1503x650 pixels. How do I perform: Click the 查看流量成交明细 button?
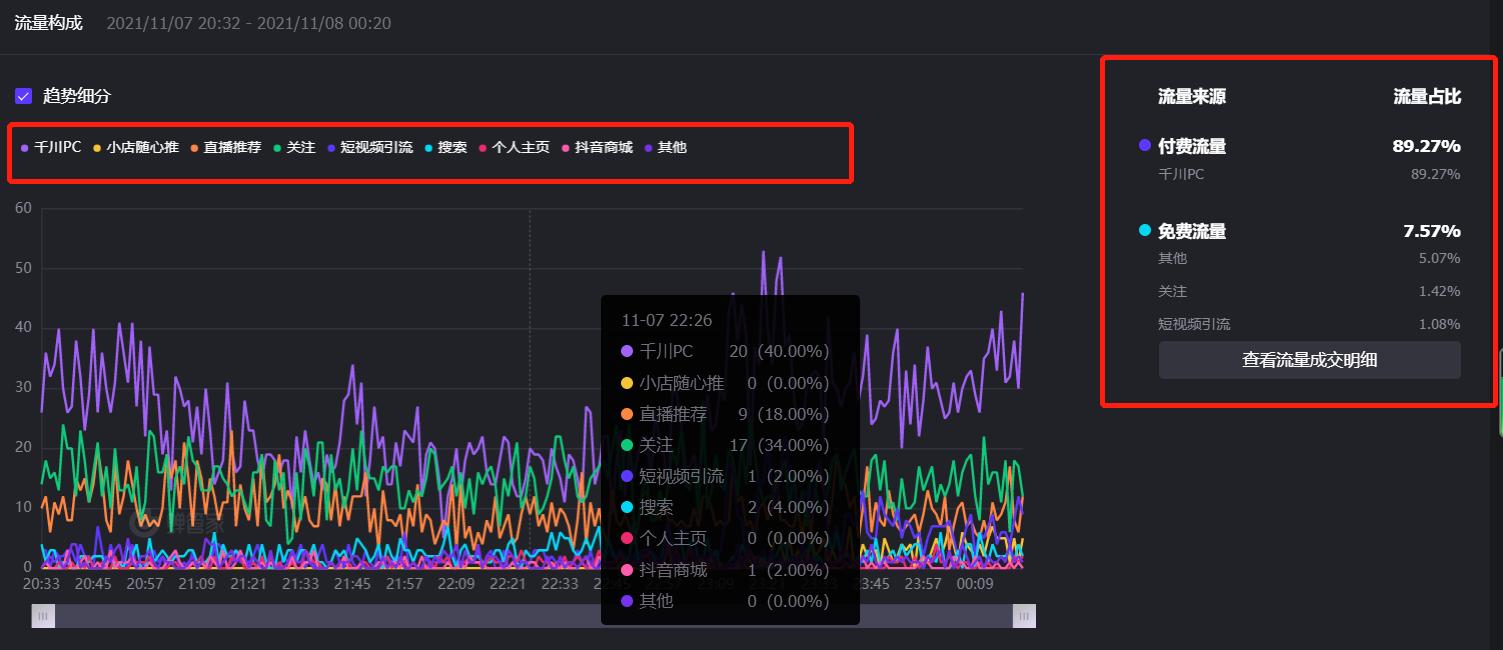pos(1309,360)
